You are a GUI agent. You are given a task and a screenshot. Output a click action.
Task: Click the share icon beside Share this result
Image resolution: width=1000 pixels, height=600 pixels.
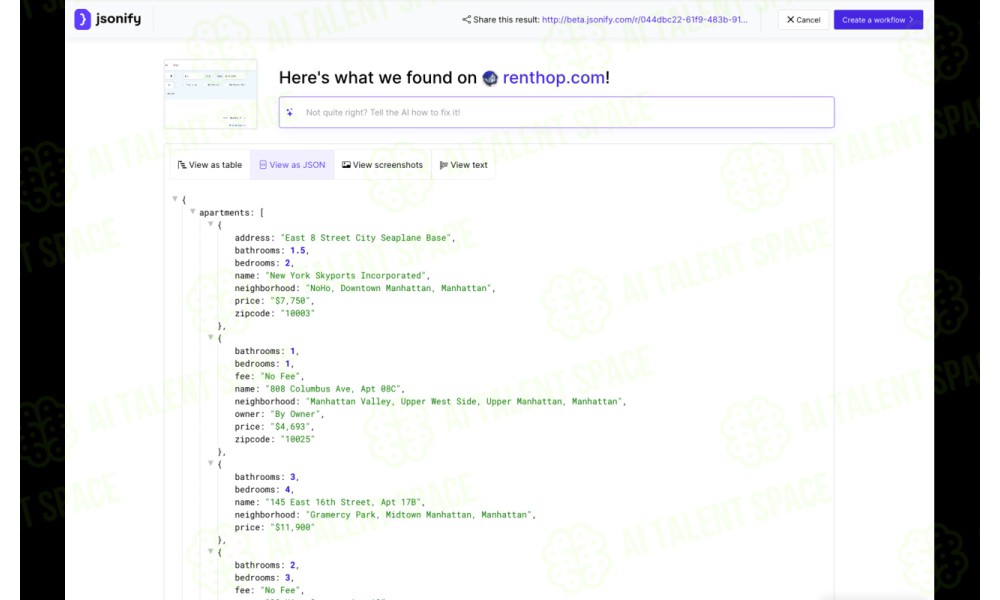(466, 20)
